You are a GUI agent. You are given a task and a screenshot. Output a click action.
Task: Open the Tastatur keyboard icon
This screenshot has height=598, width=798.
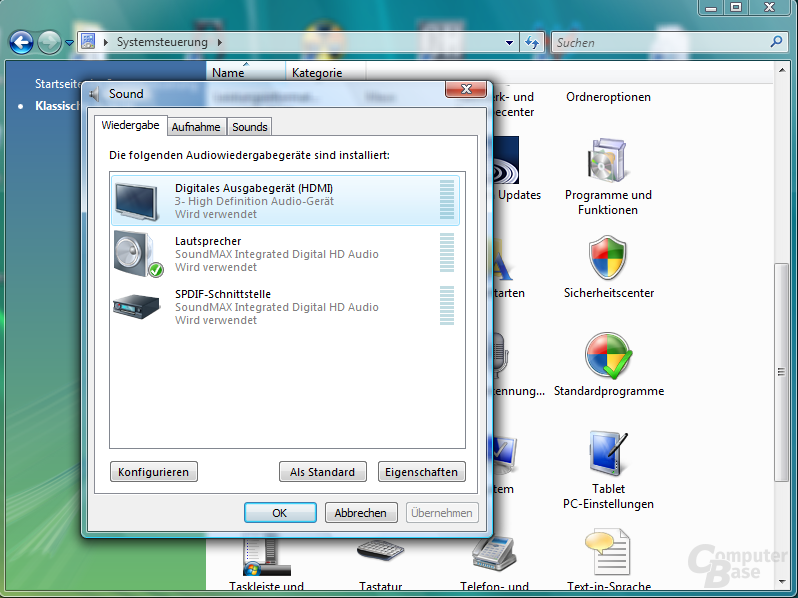[x=380, y=551]
